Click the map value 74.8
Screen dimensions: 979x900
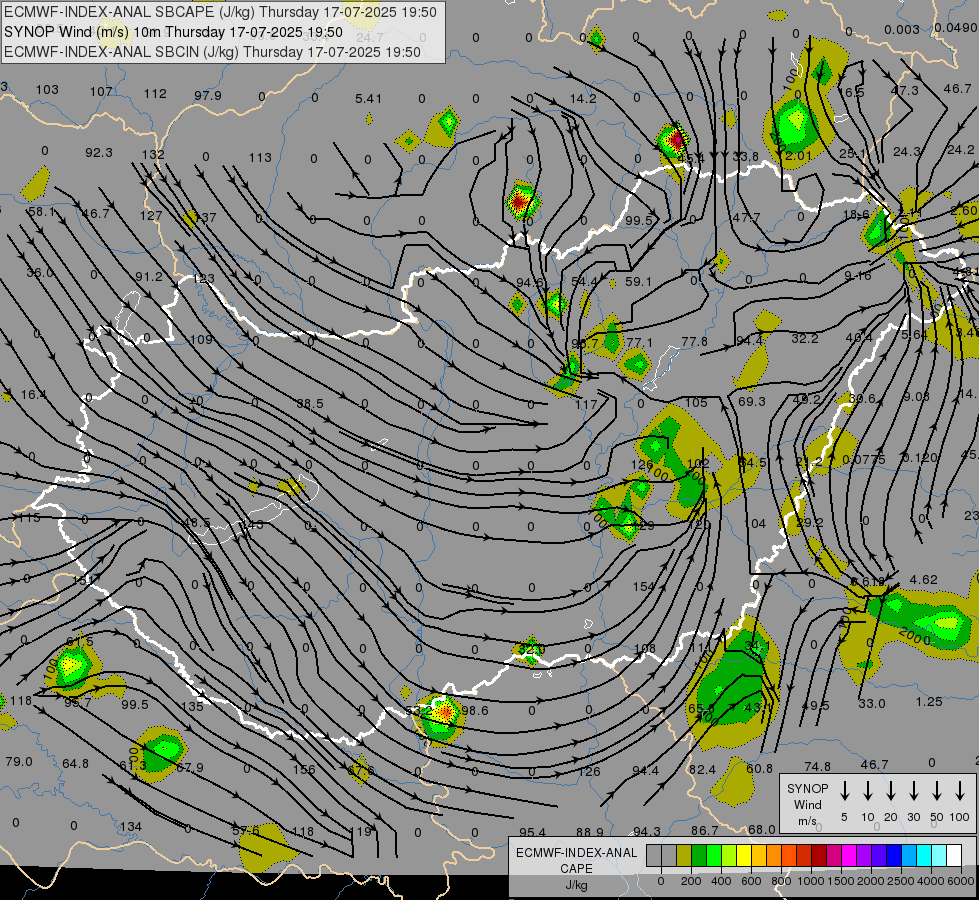(817, 766)
